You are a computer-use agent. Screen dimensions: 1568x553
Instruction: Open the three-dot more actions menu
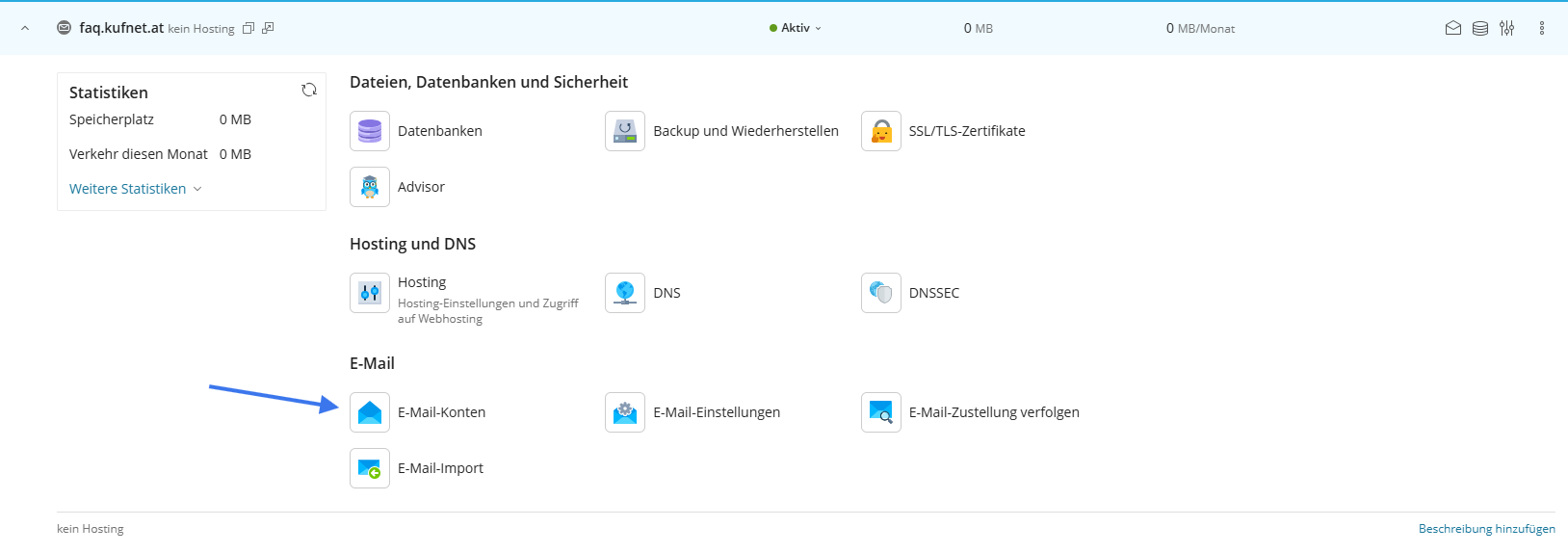coord(1542,28)
